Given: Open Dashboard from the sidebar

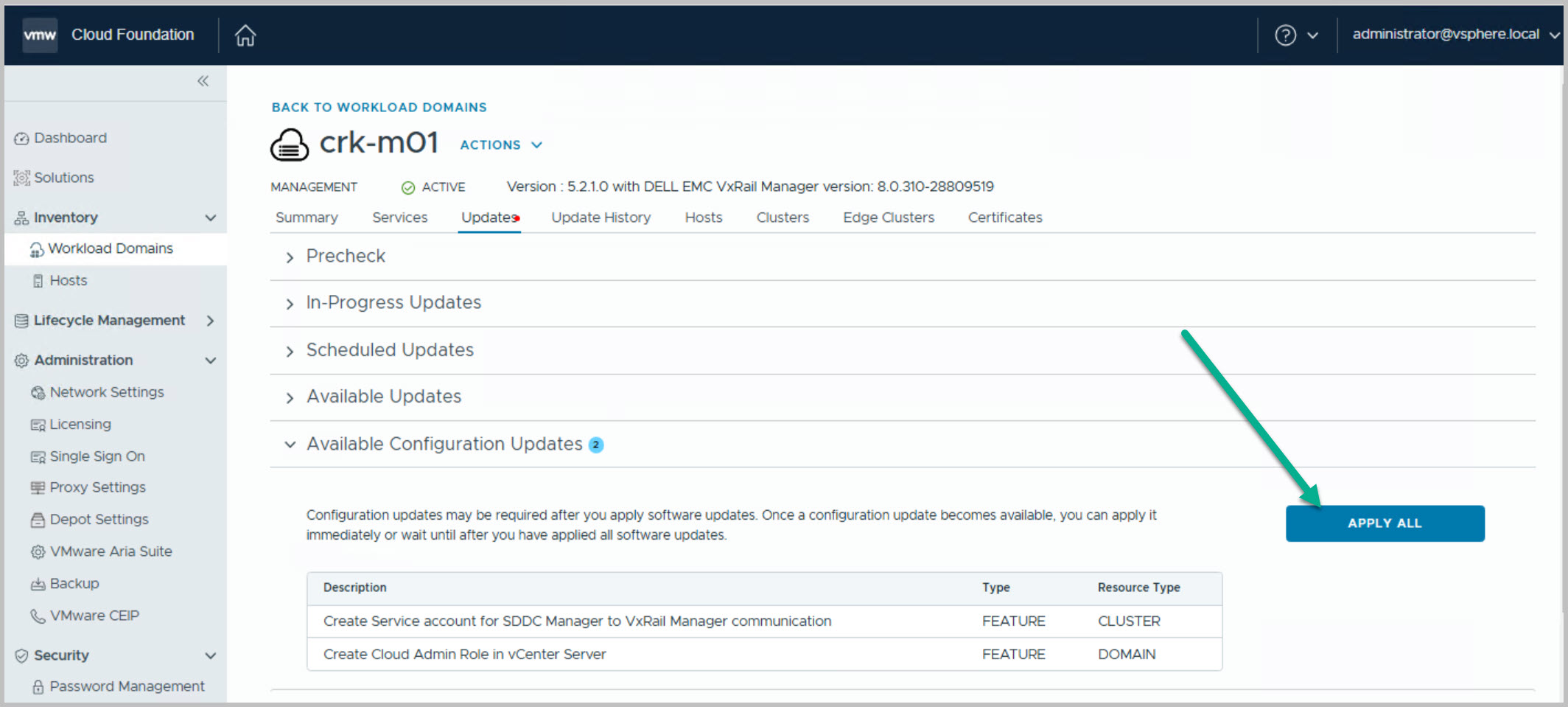Looking at the screenshot, I should [70, 138].
